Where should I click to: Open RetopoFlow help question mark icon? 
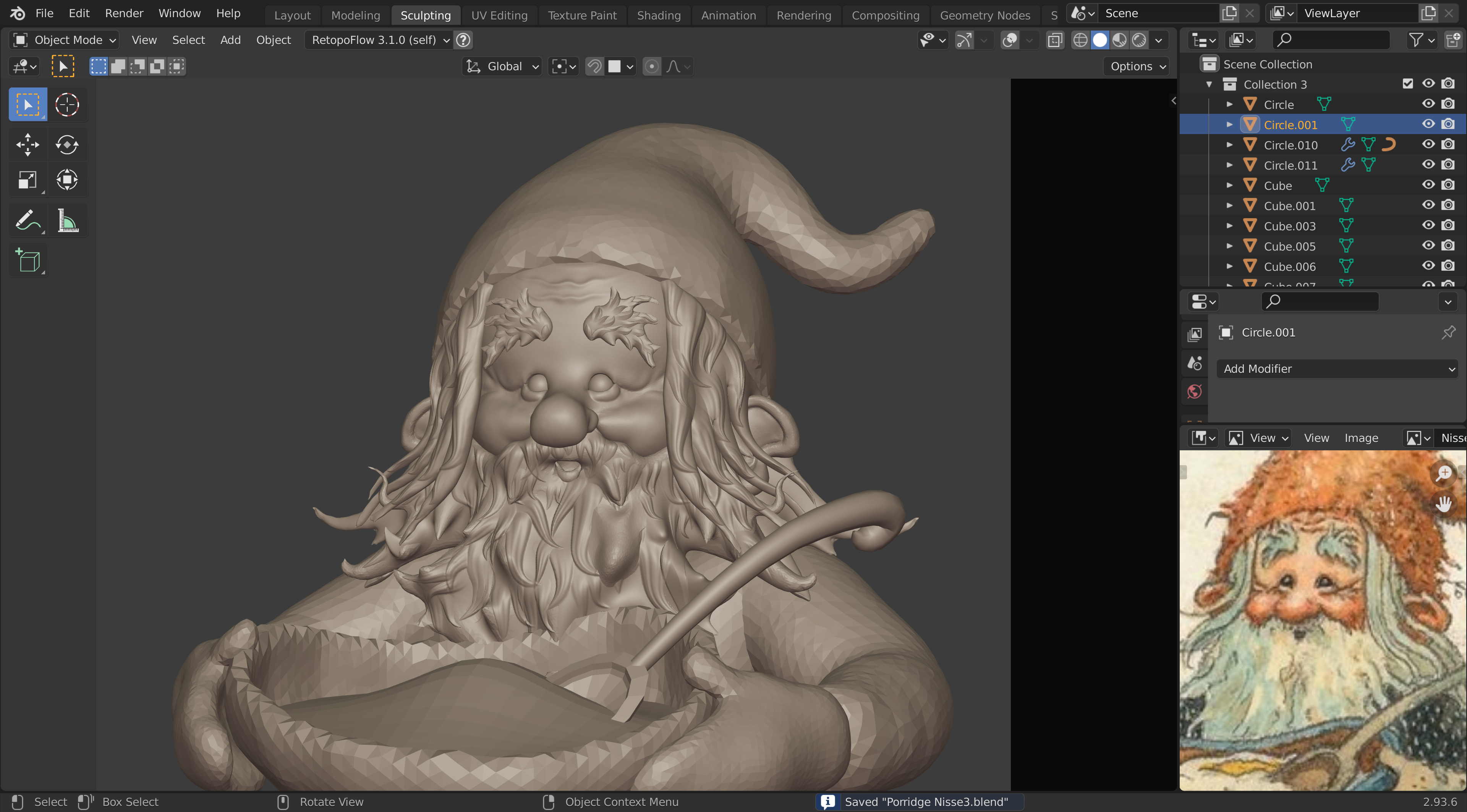pos(463,40)
